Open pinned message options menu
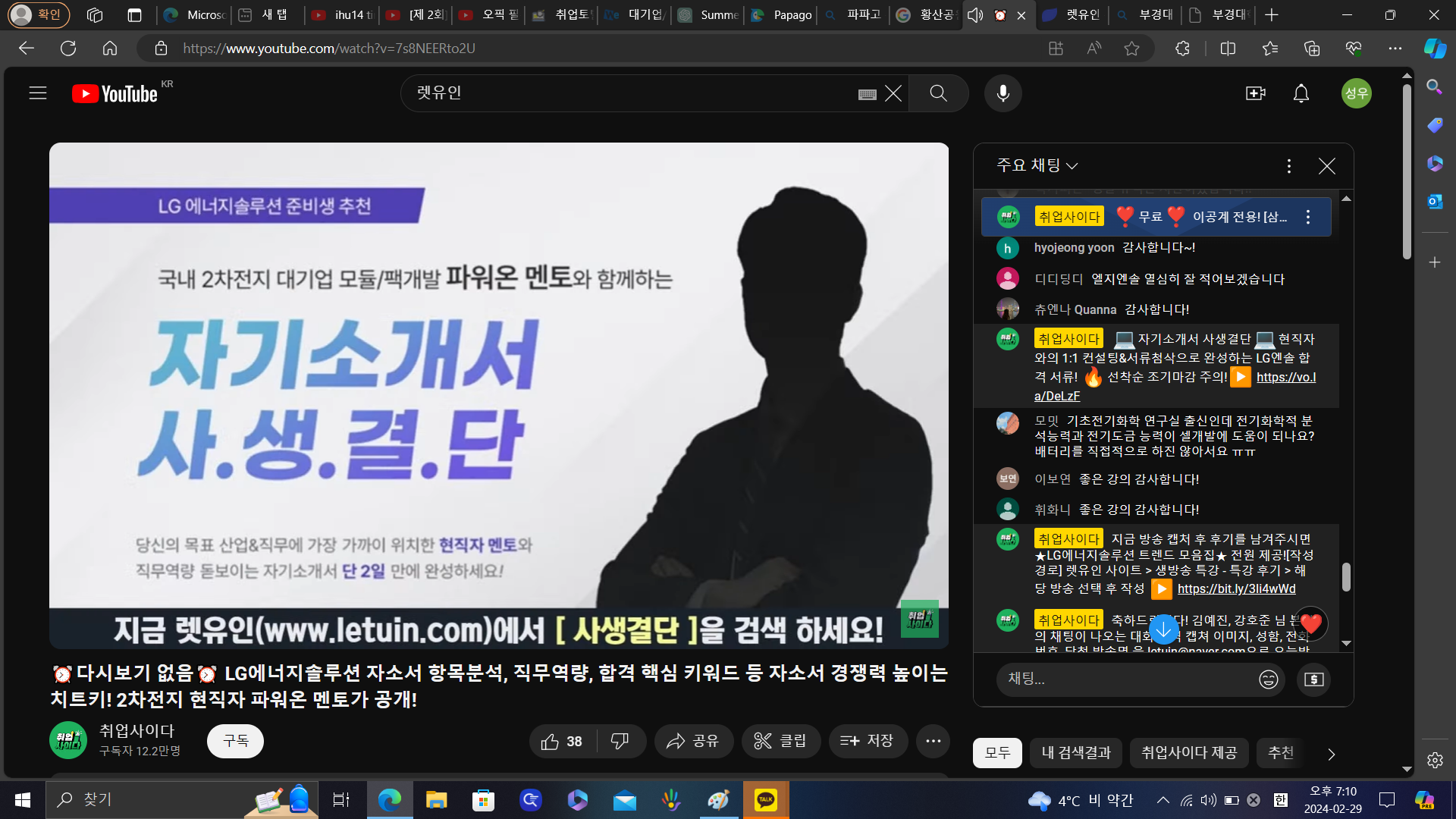The height and width of the screenshot is (819, 1456). pyautogui.click(x=1308, y=217)
